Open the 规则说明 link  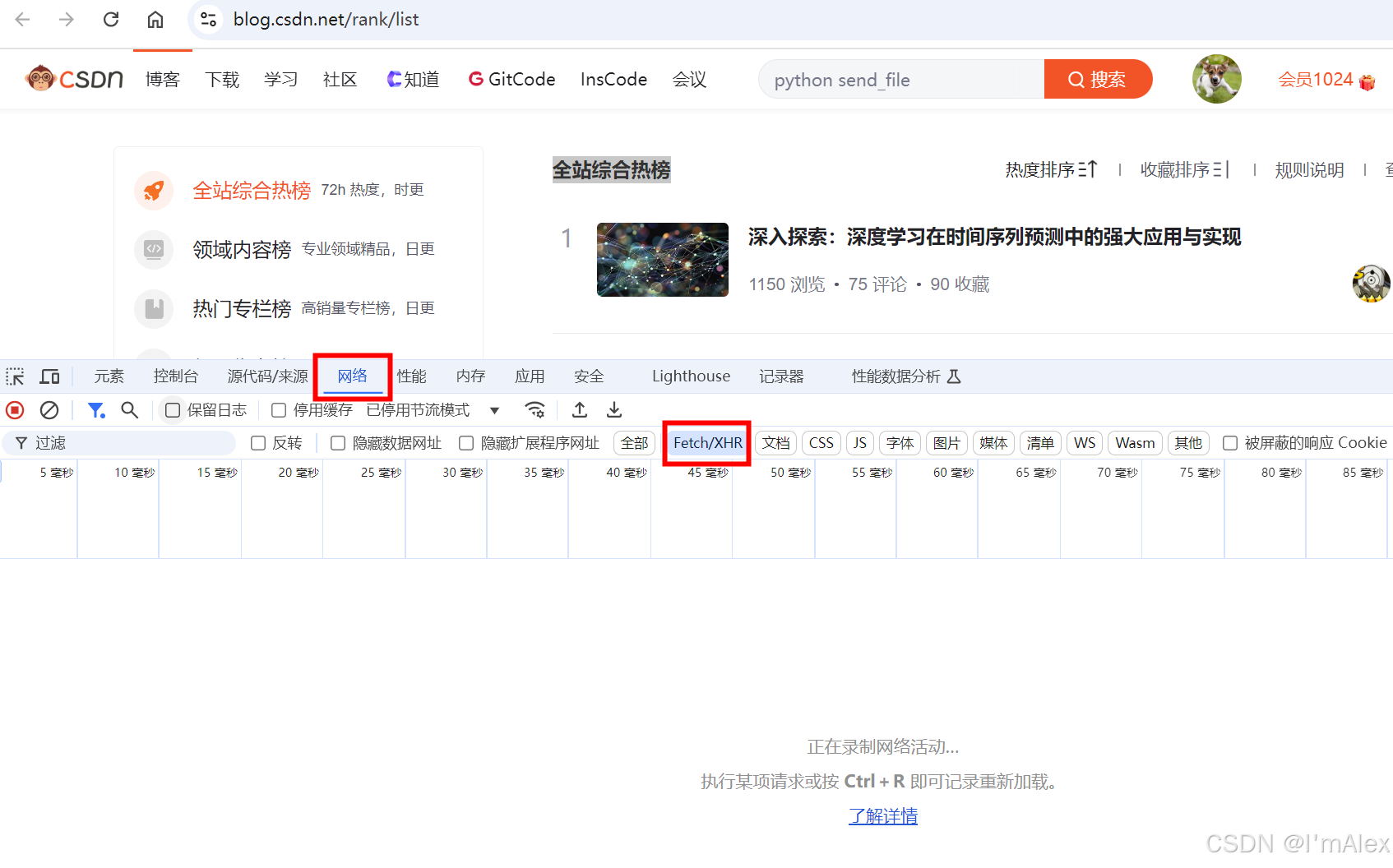click(x=1309, y=169)
